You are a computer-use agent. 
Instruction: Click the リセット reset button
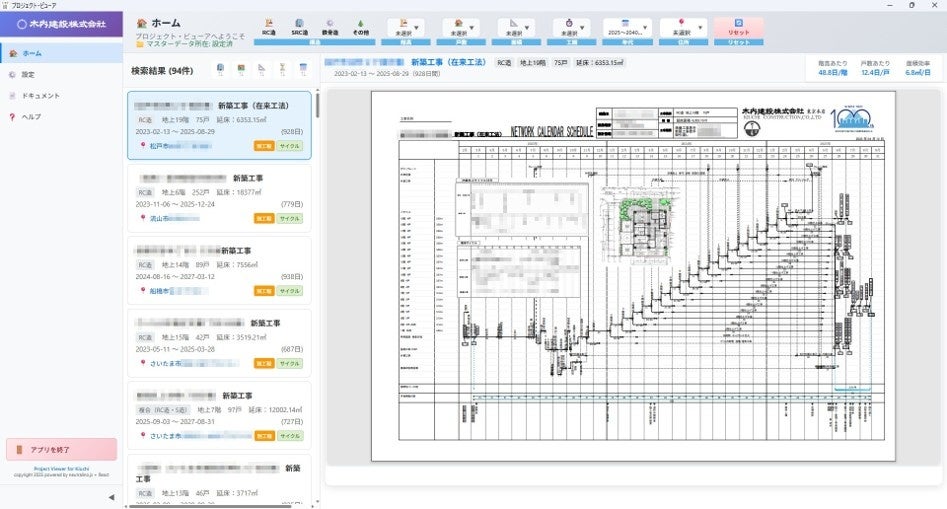(x=738, y=27)
